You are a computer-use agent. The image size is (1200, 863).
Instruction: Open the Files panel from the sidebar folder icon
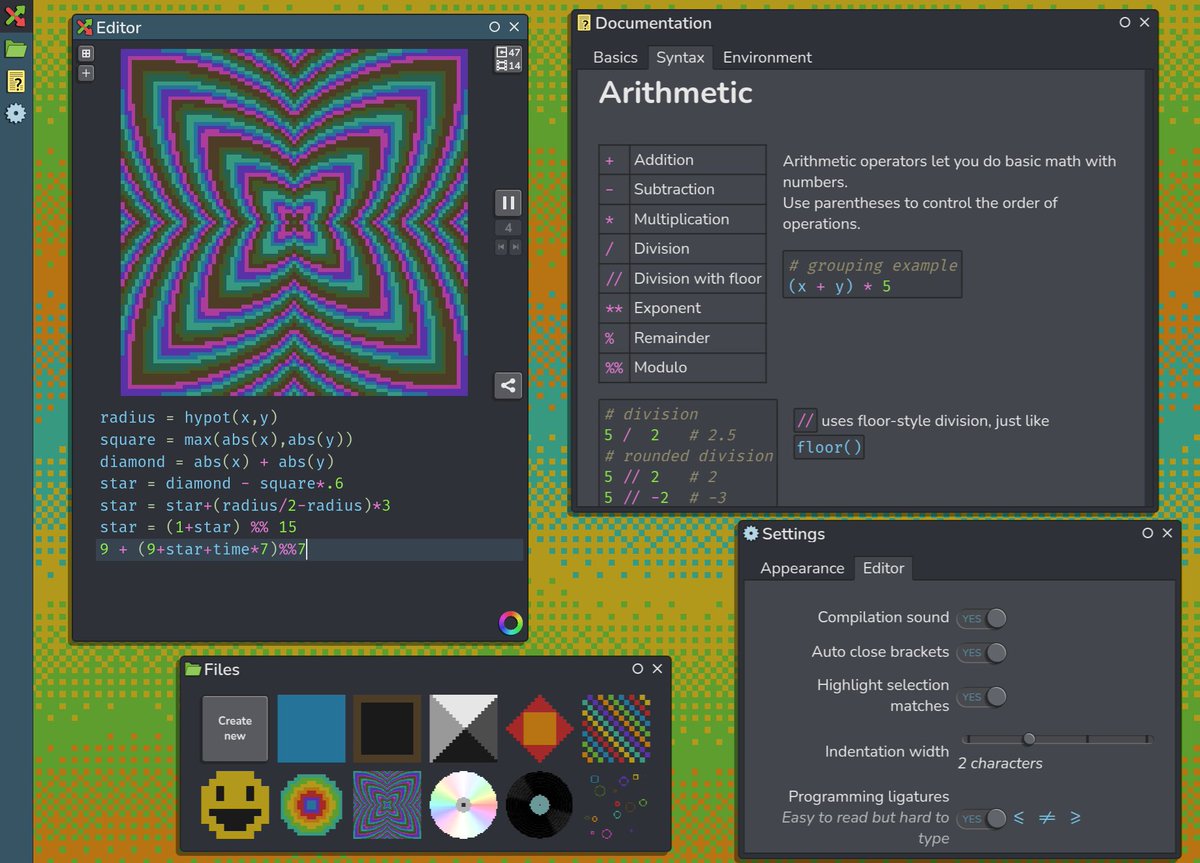[x=15, y=48]
